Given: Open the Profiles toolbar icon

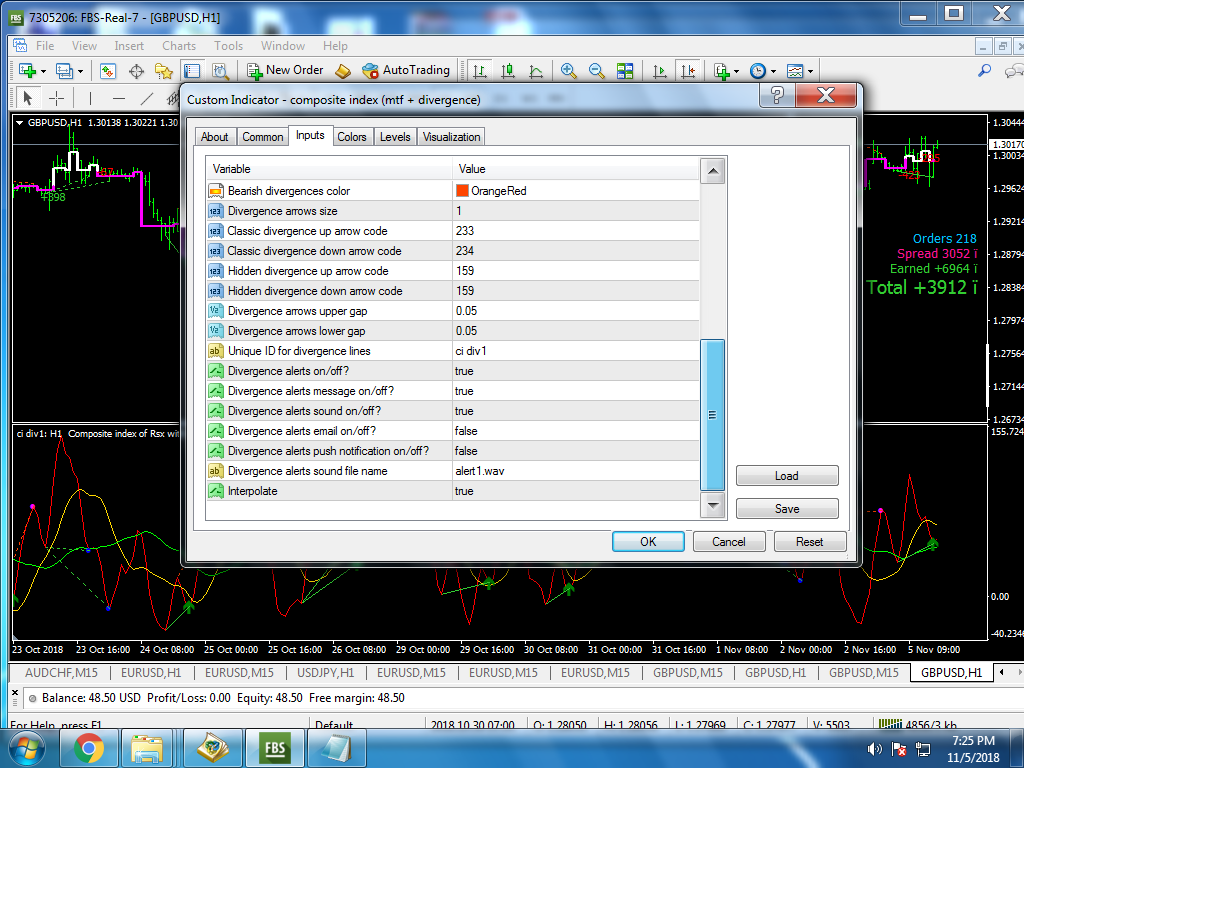Looking at the screenshot, I should 65,71.
